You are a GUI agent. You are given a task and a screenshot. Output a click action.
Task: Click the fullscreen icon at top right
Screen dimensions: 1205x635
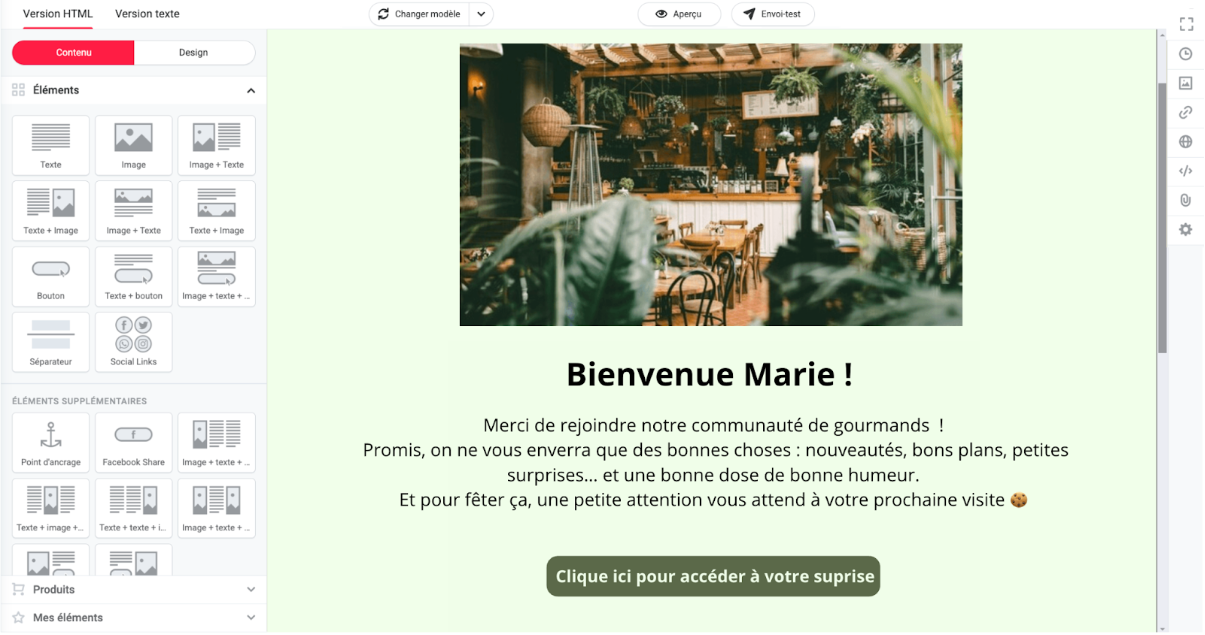pos(1186,24)
